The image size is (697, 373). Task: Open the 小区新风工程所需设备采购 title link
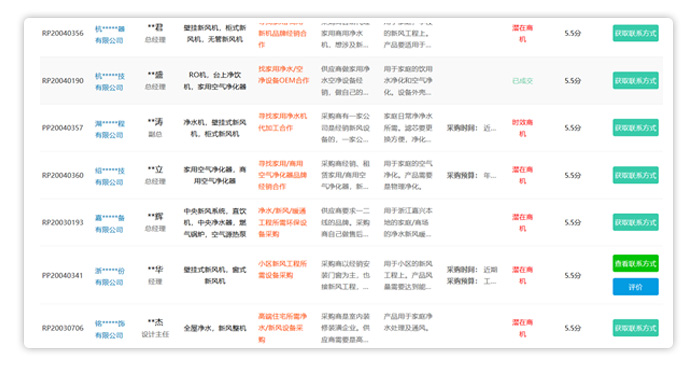(283, 269)
